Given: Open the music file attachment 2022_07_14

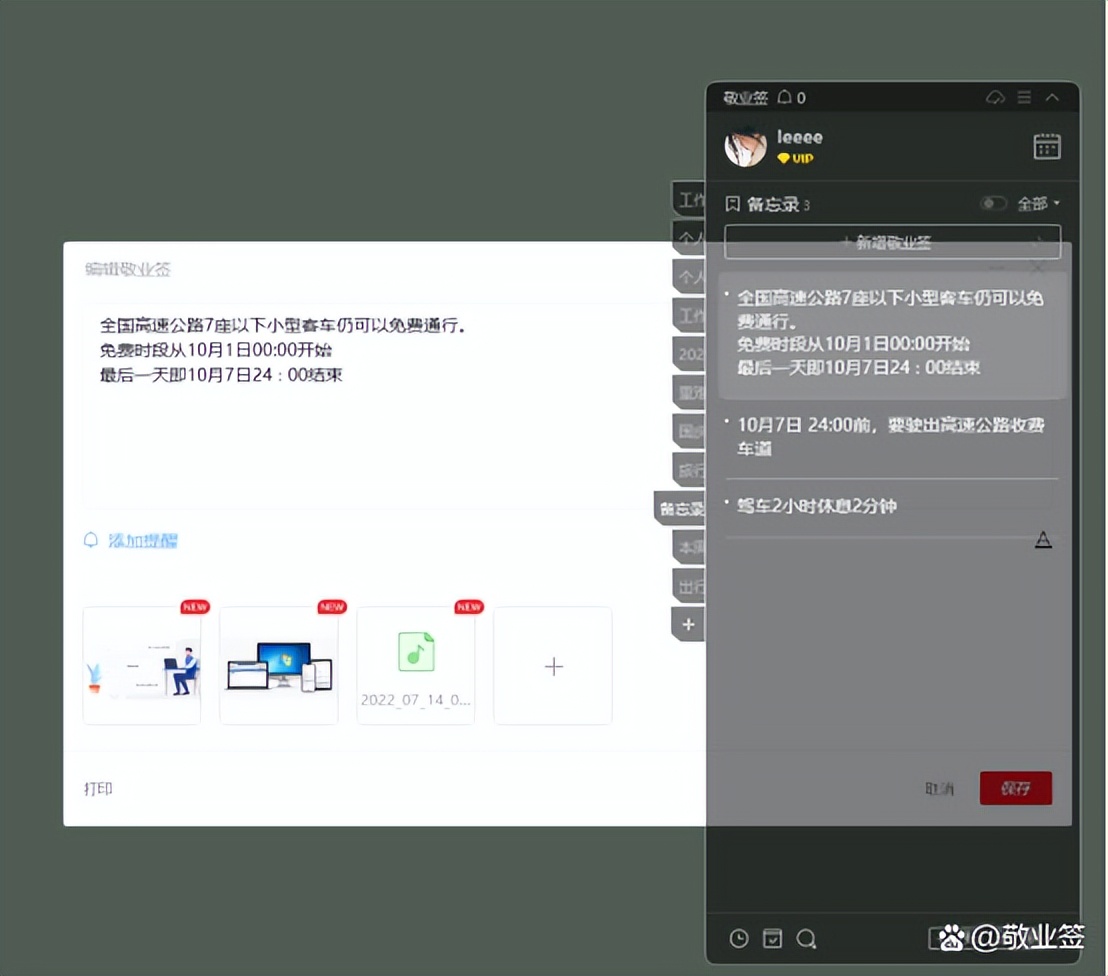Looking at the screenshot, I should click(x=415, y=665).
